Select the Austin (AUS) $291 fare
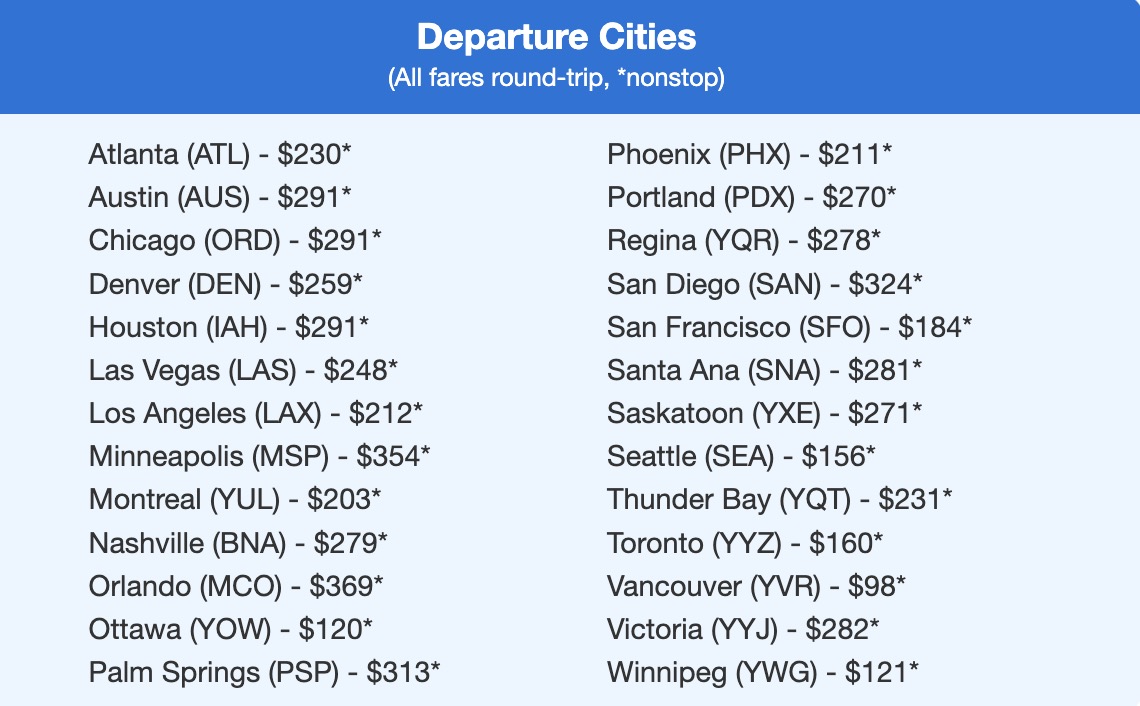Viewport: 1140px width, 706px height. click(x=220, y=198)
